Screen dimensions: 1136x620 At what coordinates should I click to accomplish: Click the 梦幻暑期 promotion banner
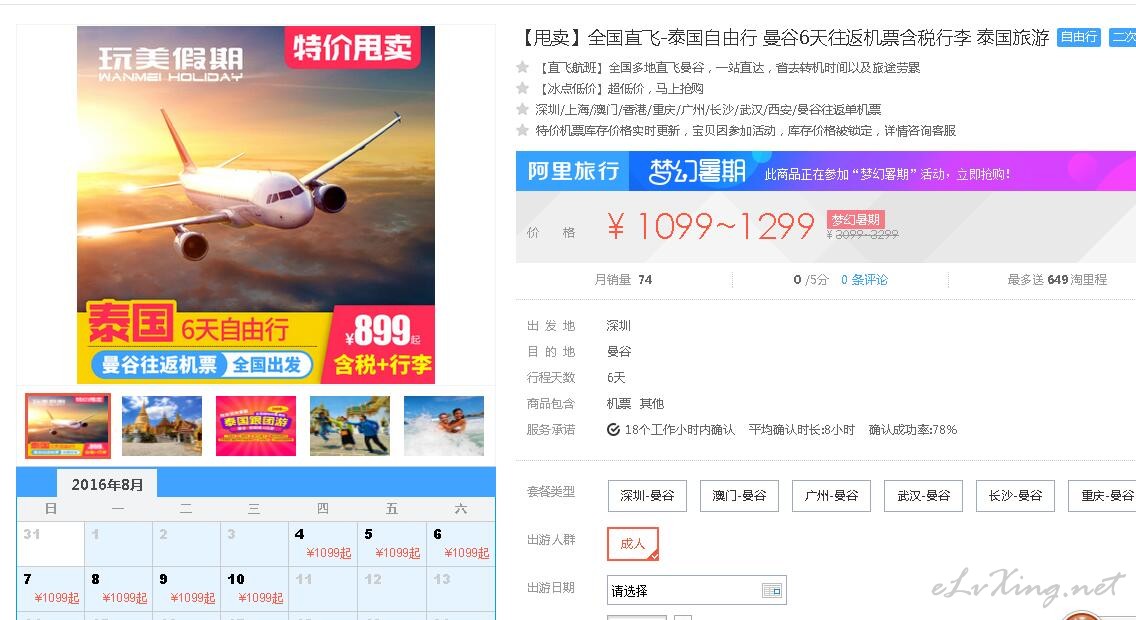click(x=826, y=171)
